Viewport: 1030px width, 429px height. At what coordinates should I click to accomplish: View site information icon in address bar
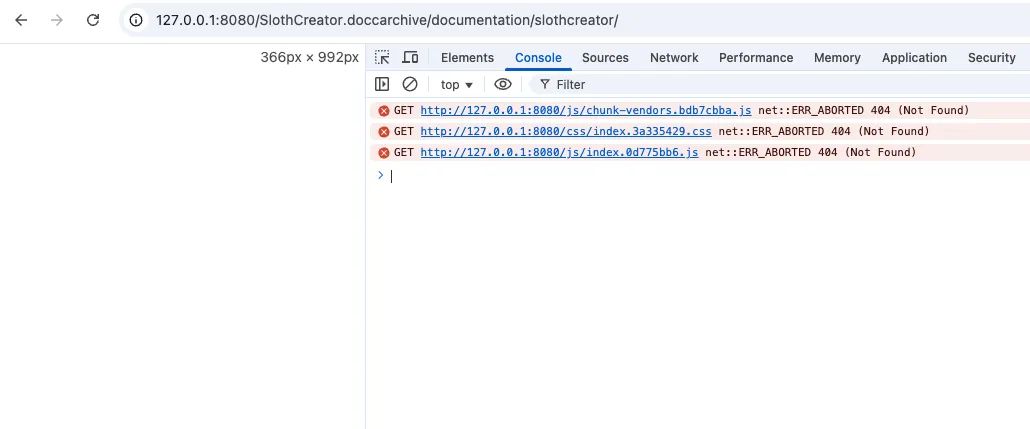[137, 20]
